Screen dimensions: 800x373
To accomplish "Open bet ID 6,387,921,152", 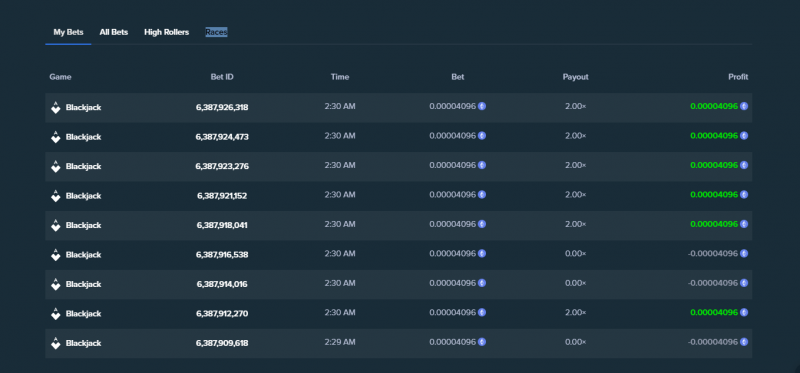I will click(222, 196).
